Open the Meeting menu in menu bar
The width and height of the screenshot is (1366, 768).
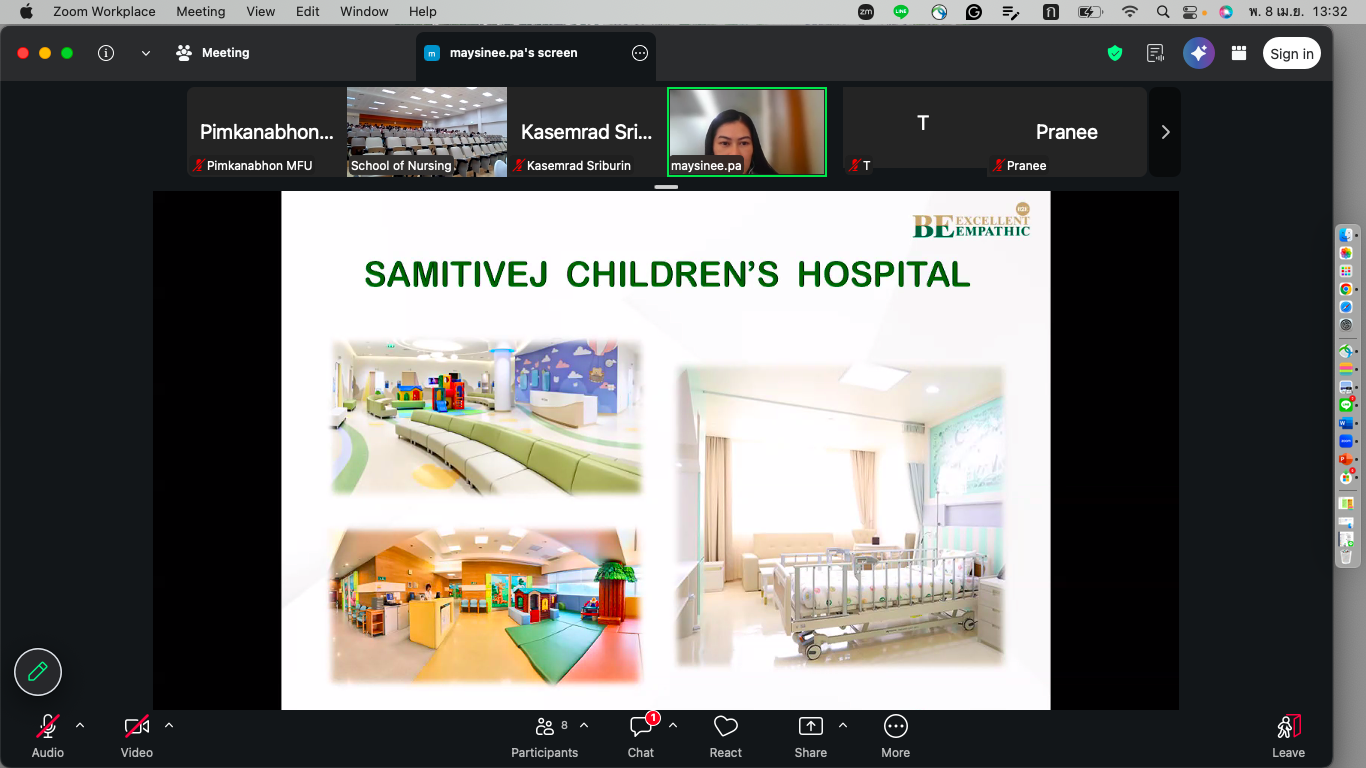[200, 12]
